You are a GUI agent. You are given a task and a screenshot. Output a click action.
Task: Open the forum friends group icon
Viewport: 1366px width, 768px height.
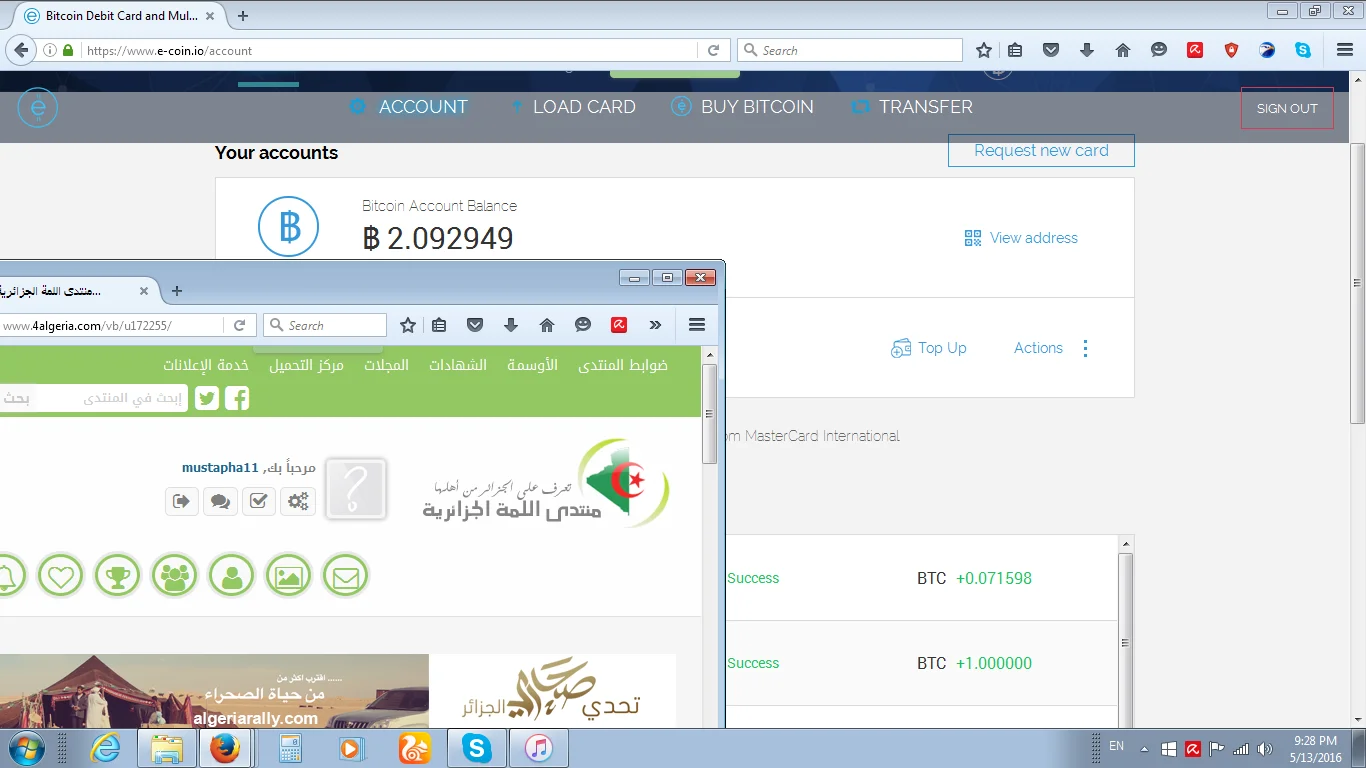click(x=175, y=576)
